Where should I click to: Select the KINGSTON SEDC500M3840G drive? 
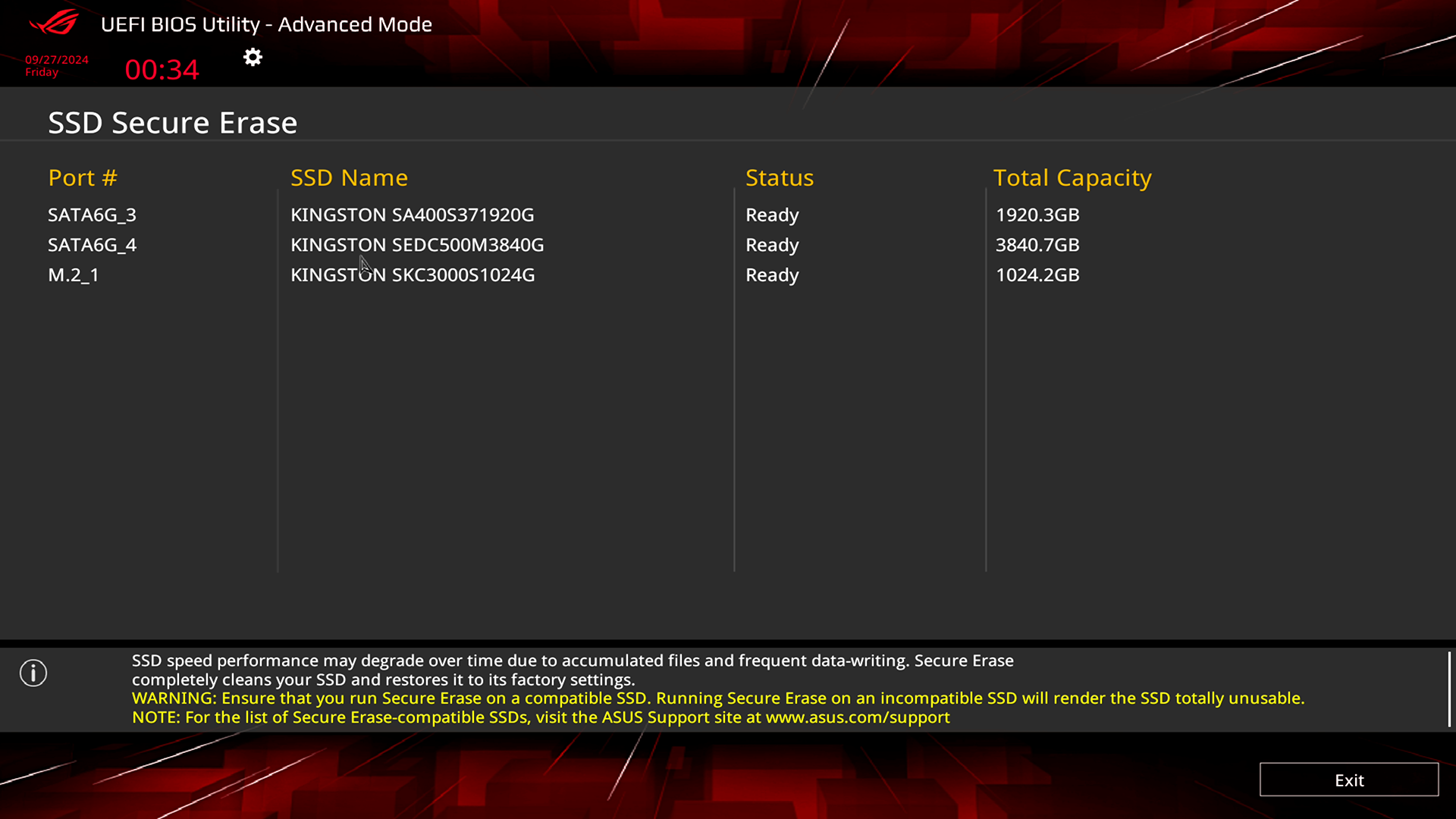[417, 244]
